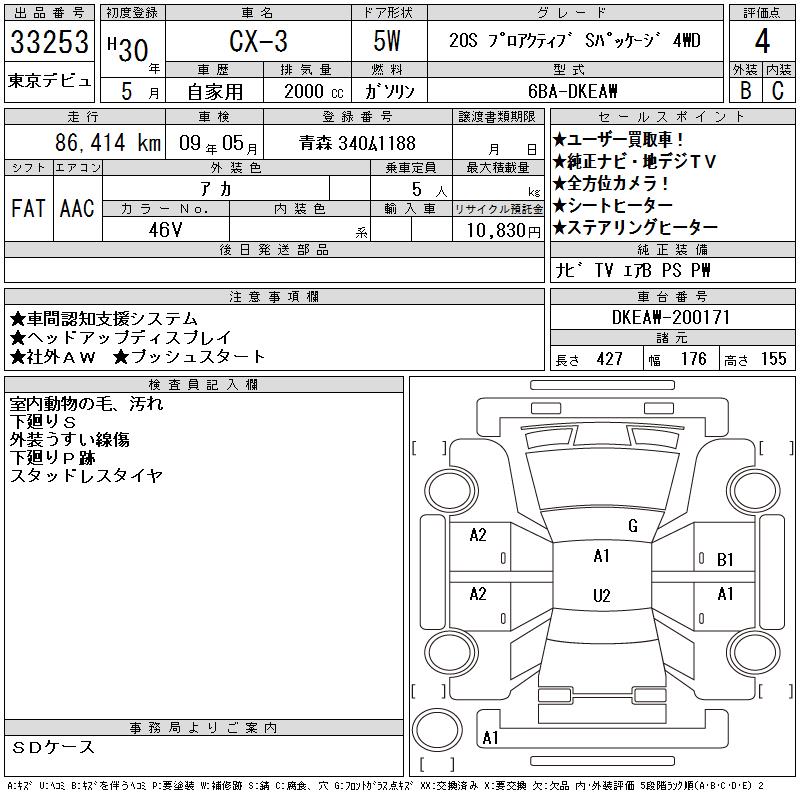
Task: Select the U2 dent mark on the roof
Action: (x=602, y=596)
